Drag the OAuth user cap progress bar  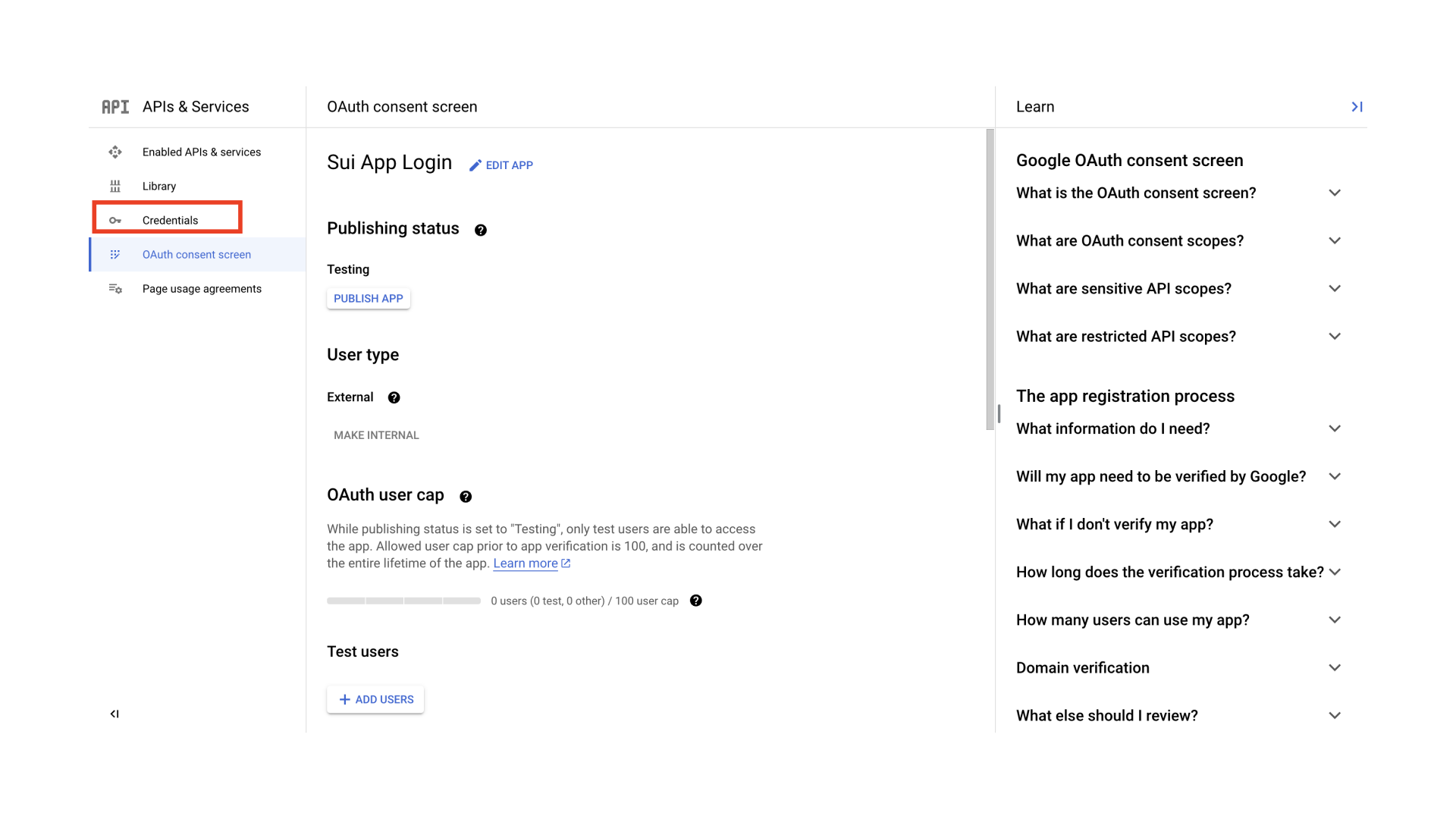[404, 600]
